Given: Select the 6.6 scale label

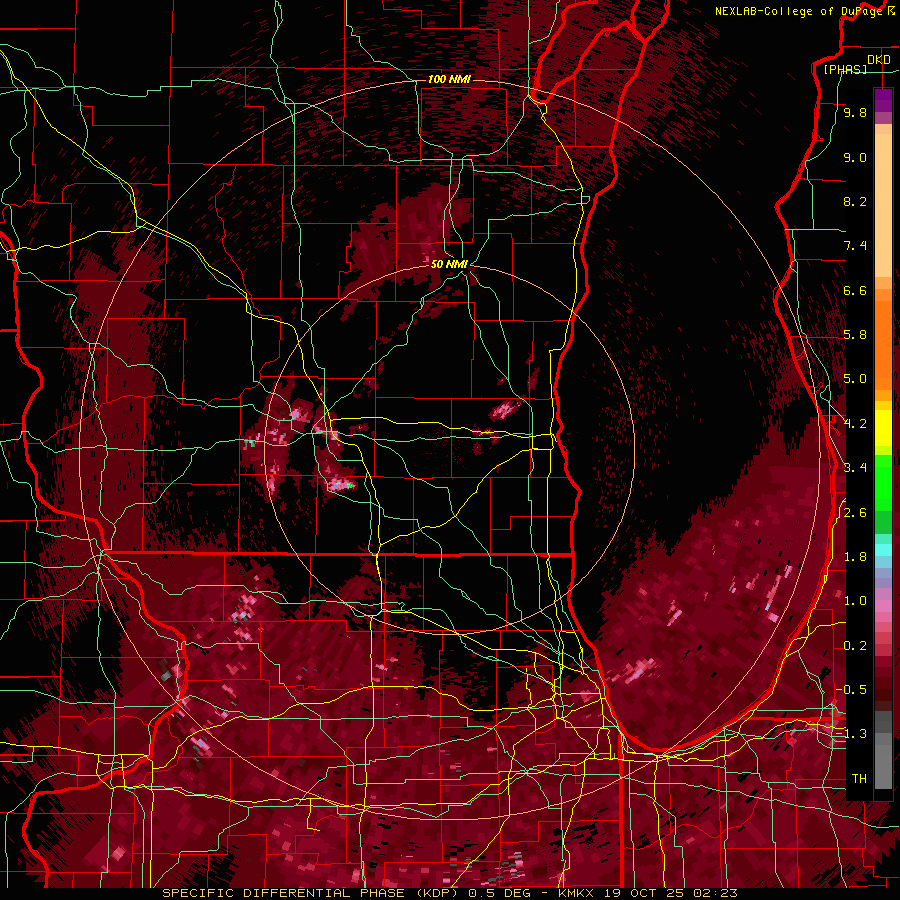Looking at the screenshot, I should point(855,290).
